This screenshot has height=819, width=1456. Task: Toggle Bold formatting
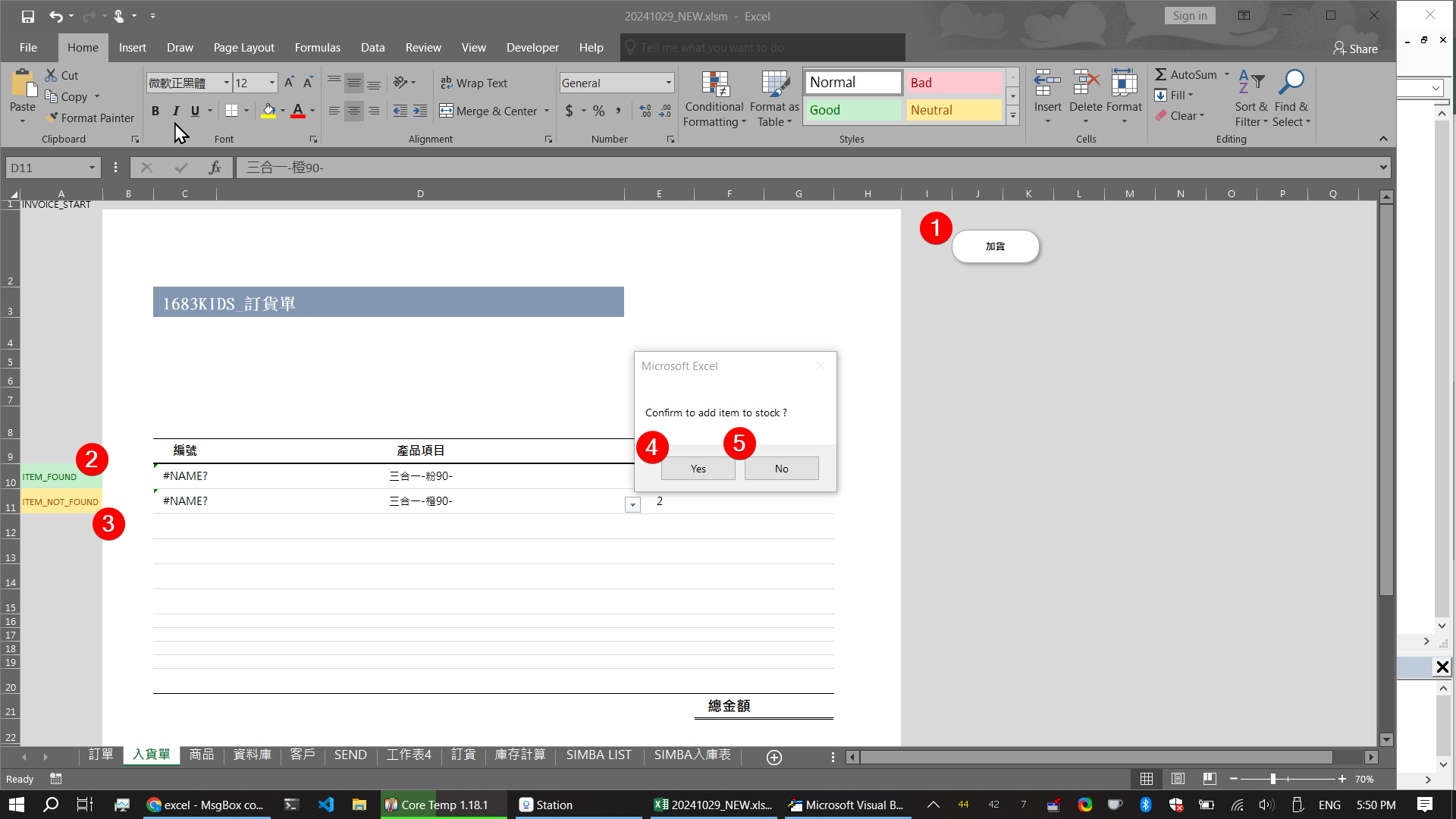pos(155,111)
